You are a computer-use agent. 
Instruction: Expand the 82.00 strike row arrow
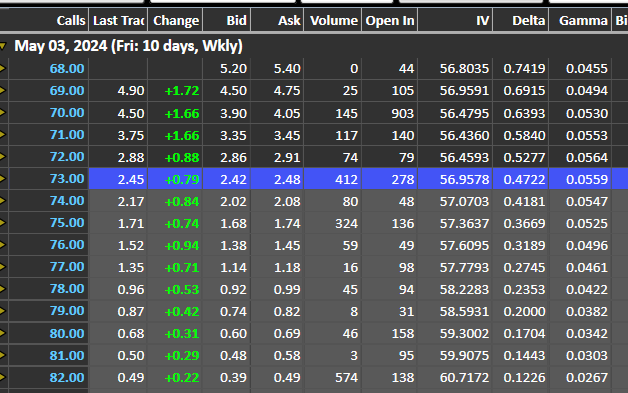2,377
